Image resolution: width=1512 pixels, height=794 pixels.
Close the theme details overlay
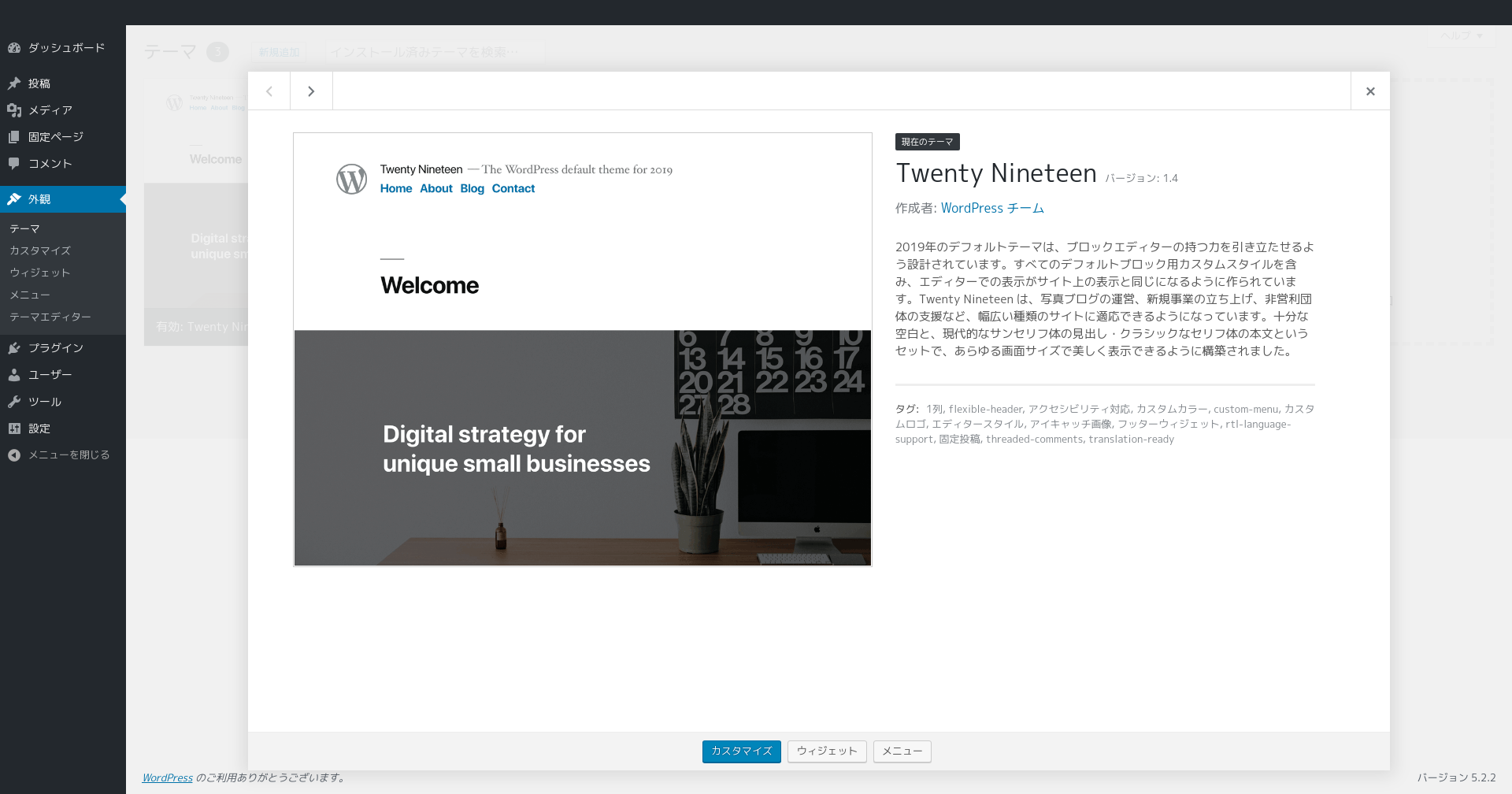[x=1370, y=91]
